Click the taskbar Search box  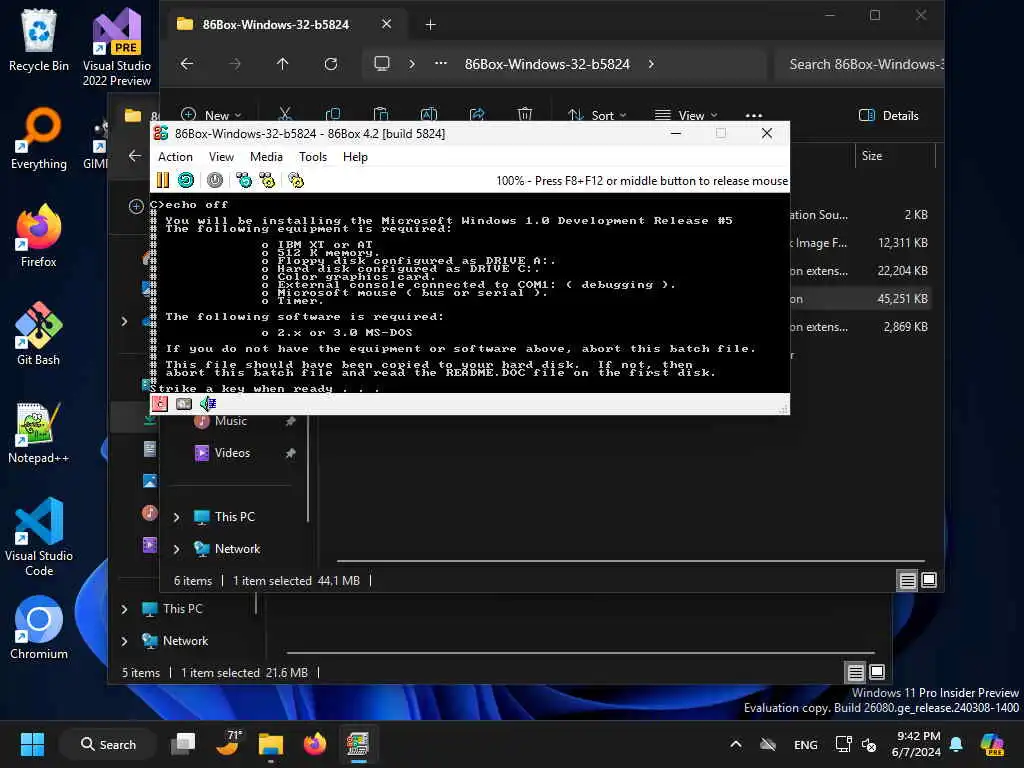point(108,744)
